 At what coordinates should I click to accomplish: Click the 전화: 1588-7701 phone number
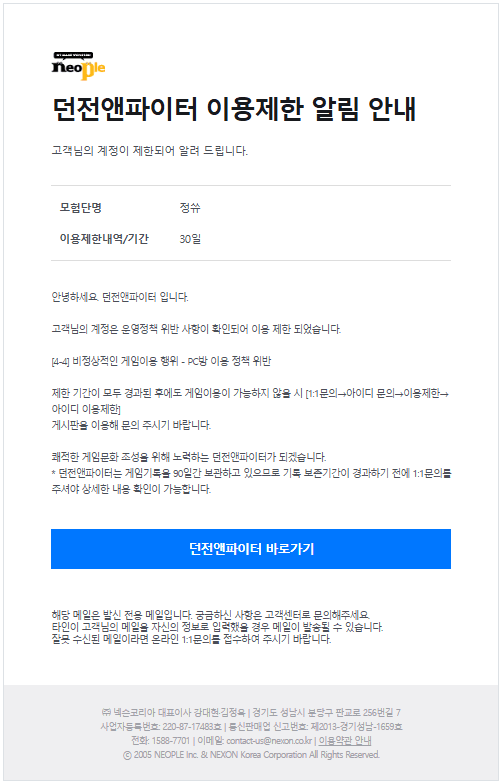coord(160,741)
